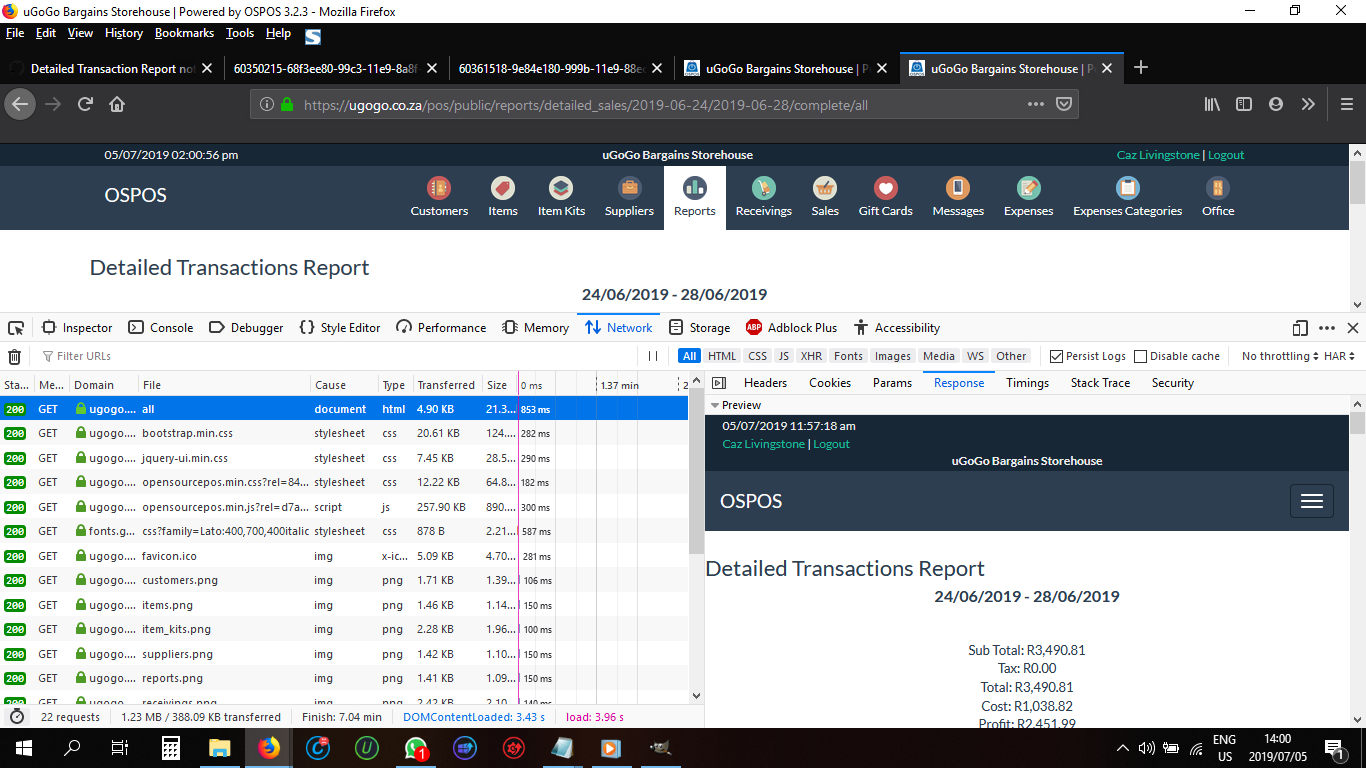
Task: Collapse the Preview section in Response panel
Action: point(713,404)
